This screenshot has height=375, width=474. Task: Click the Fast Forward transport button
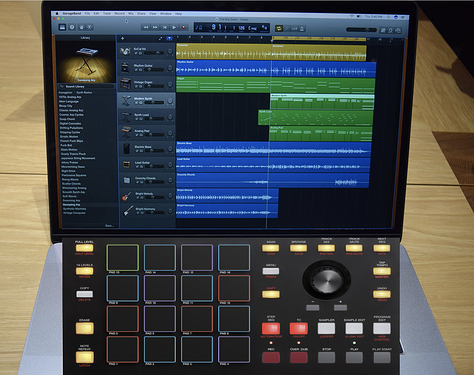point(155,27)
